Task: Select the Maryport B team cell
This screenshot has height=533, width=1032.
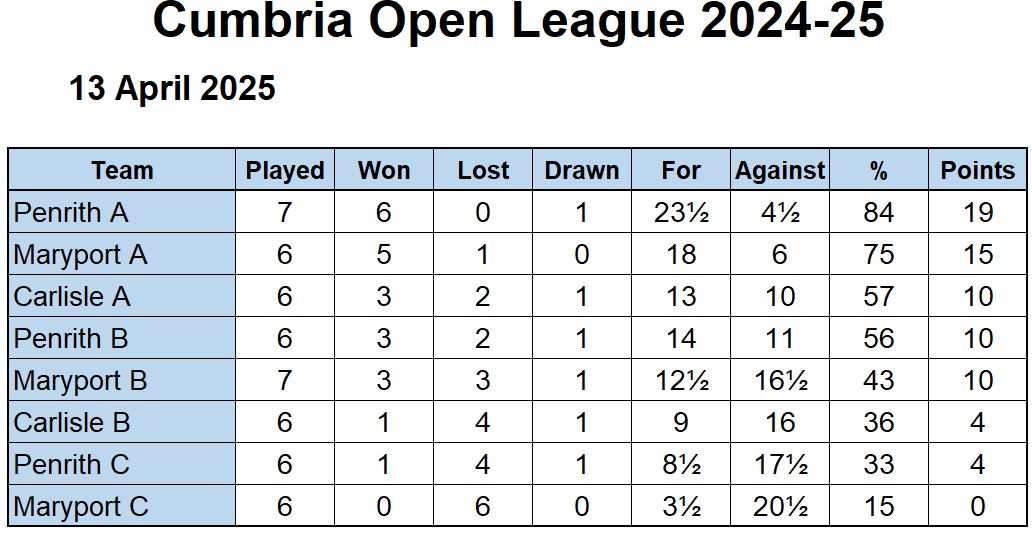Action: point(122,380)
